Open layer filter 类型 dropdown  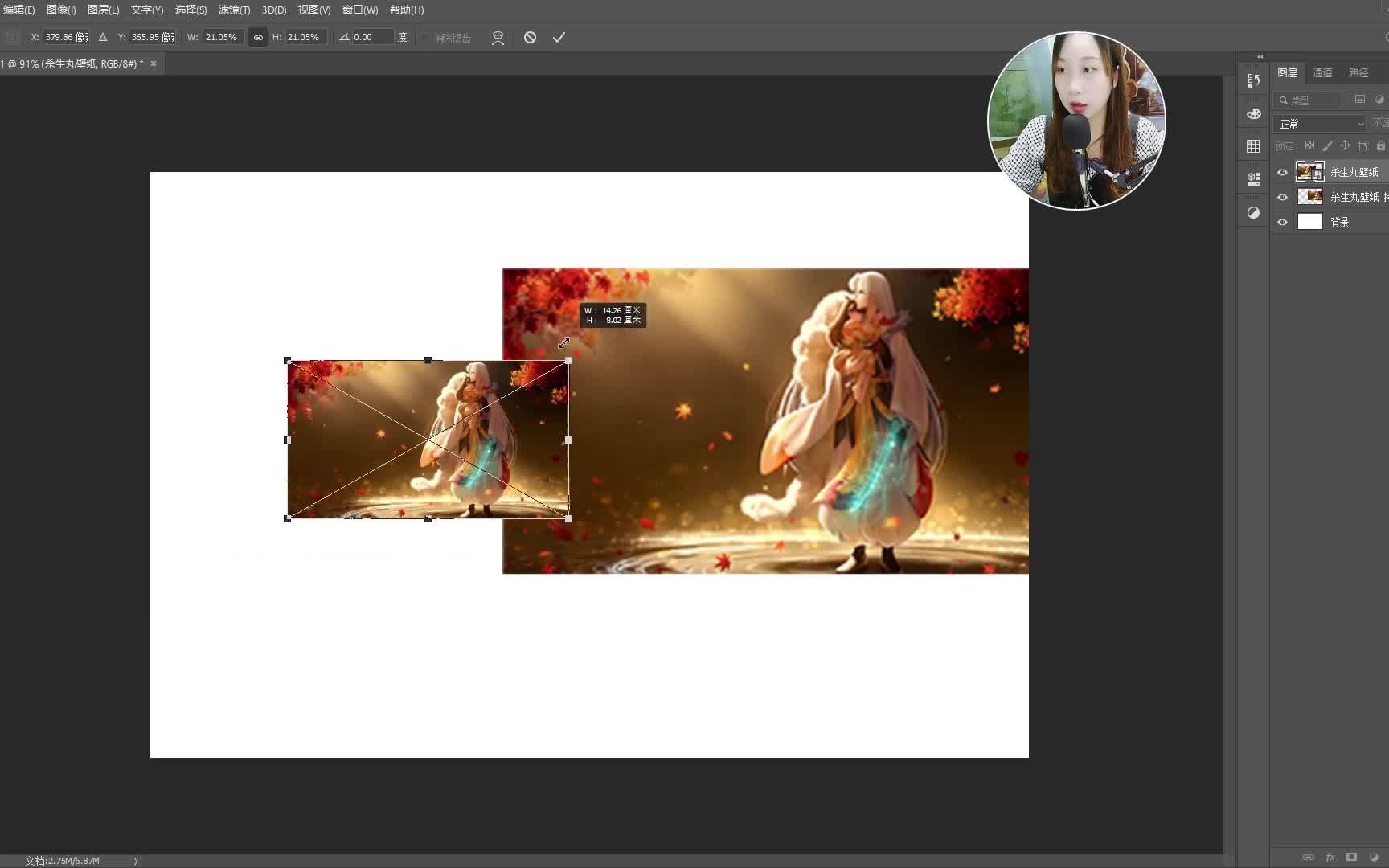click(1308, 100)
